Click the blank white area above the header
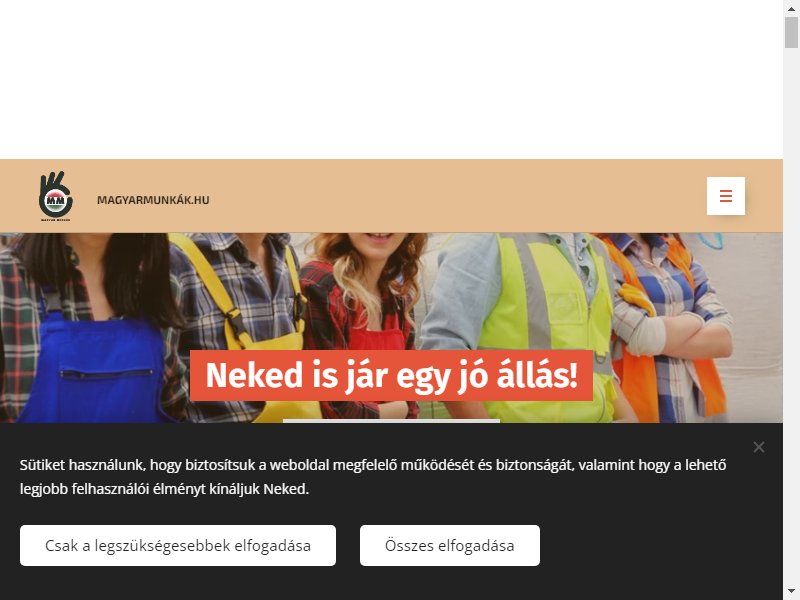The height and width of the screenshot is (600, 800). pyautogui.click(x=391, y=79)
